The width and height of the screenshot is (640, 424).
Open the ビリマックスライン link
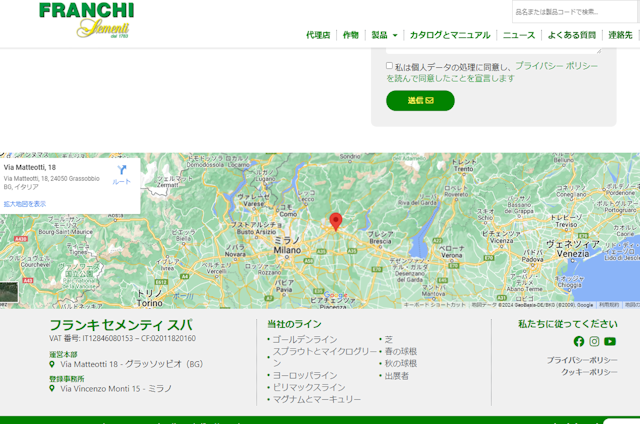[x=309, y=387]
